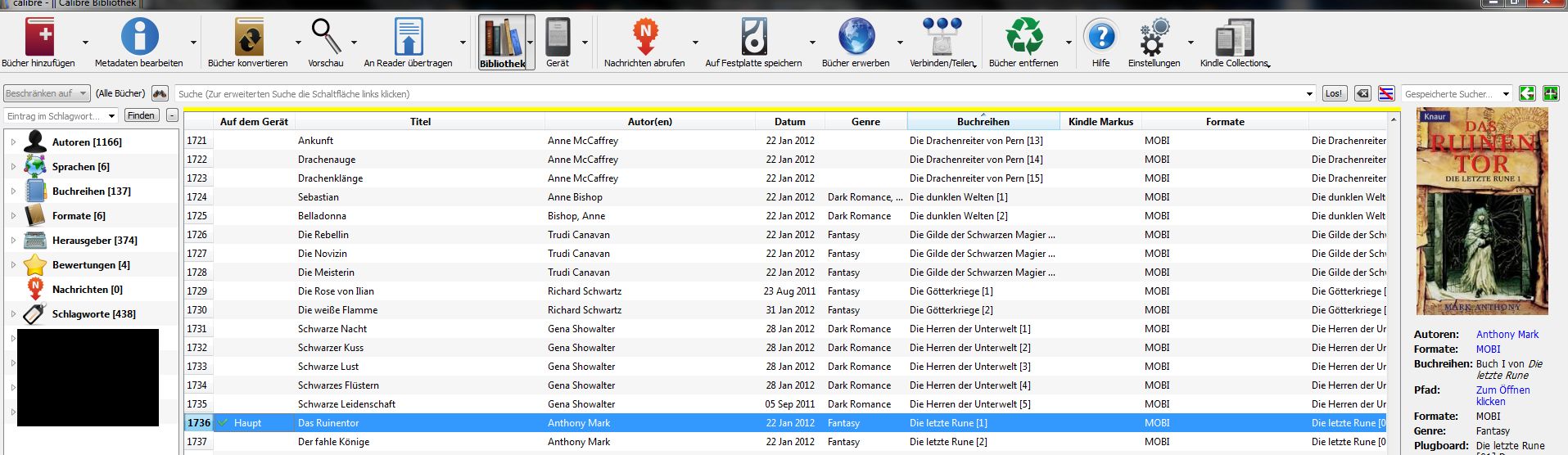Select Formate [6] in tag browser

coord(79,216)
